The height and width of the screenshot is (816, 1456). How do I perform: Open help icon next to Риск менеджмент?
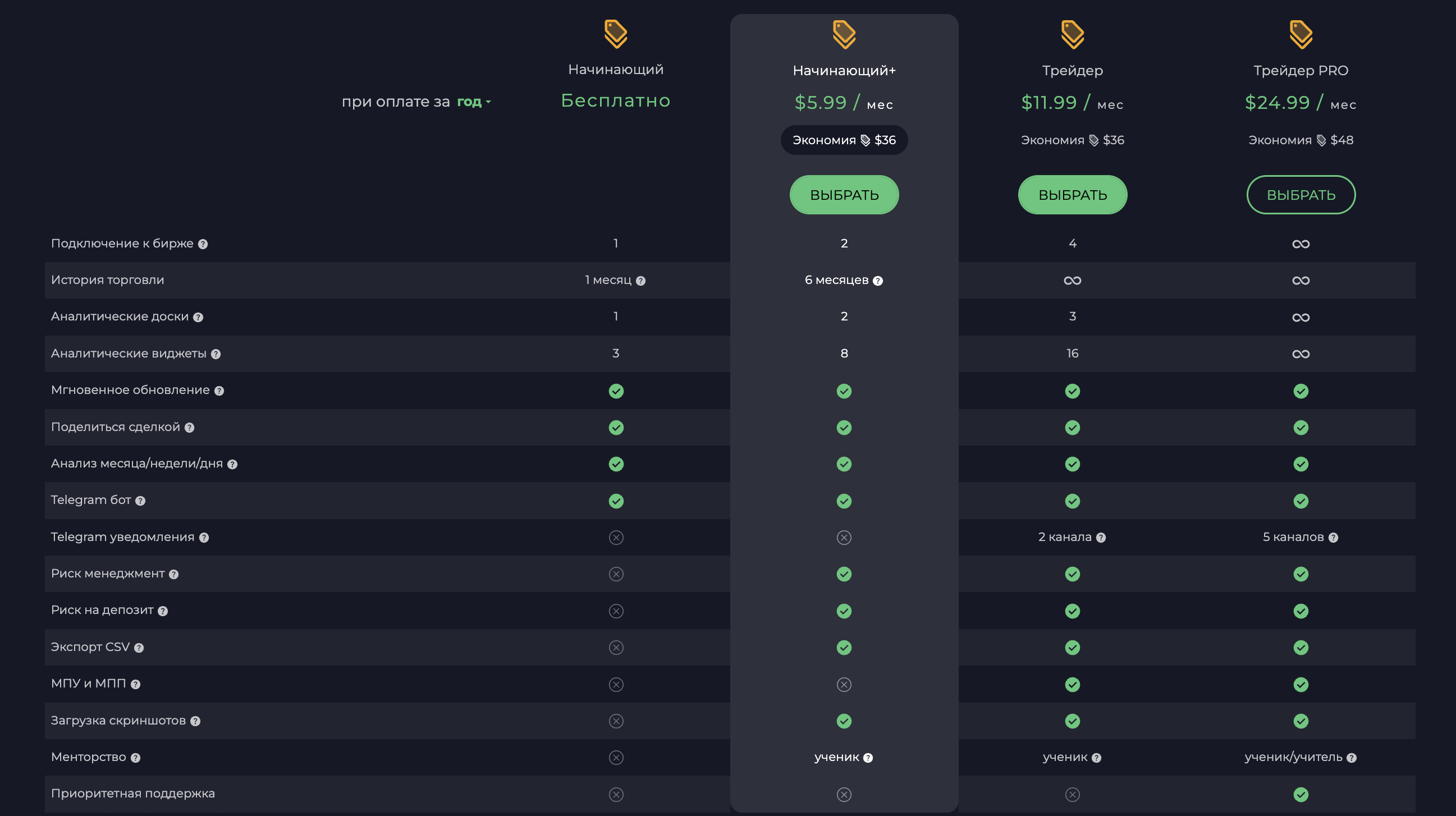tap(174, 574)
